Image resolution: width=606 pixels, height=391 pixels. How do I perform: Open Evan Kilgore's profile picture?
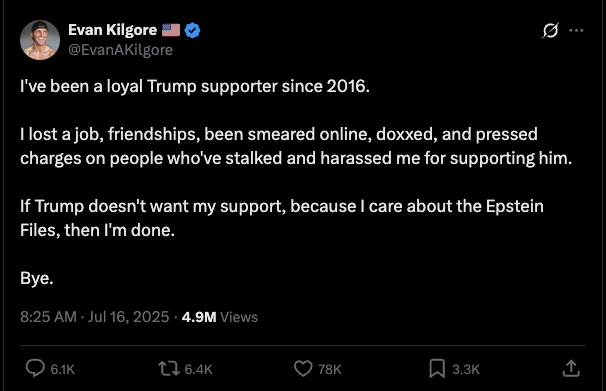pos(40,40)
